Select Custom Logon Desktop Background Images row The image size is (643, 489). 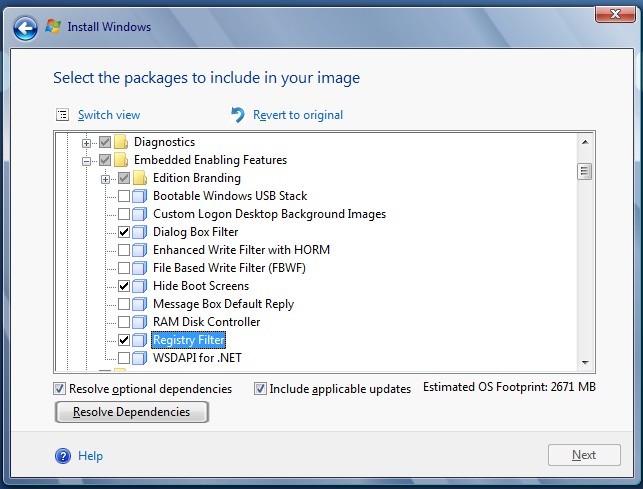click(x=269, y=214)
